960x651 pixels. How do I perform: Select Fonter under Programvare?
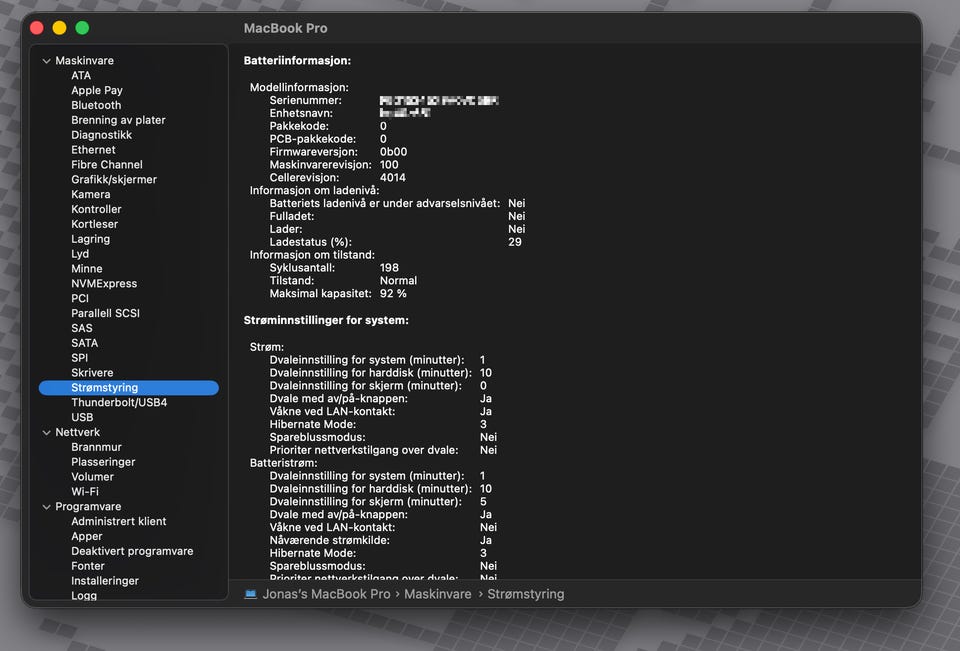tap(88, 566)
